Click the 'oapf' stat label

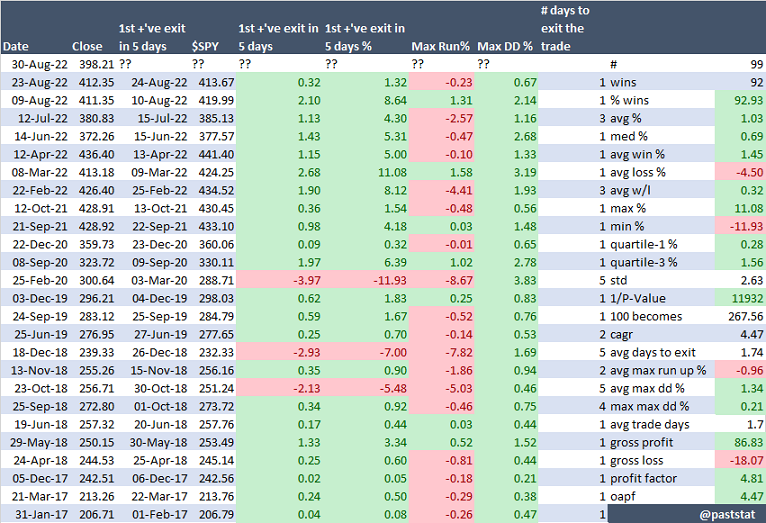622,497
